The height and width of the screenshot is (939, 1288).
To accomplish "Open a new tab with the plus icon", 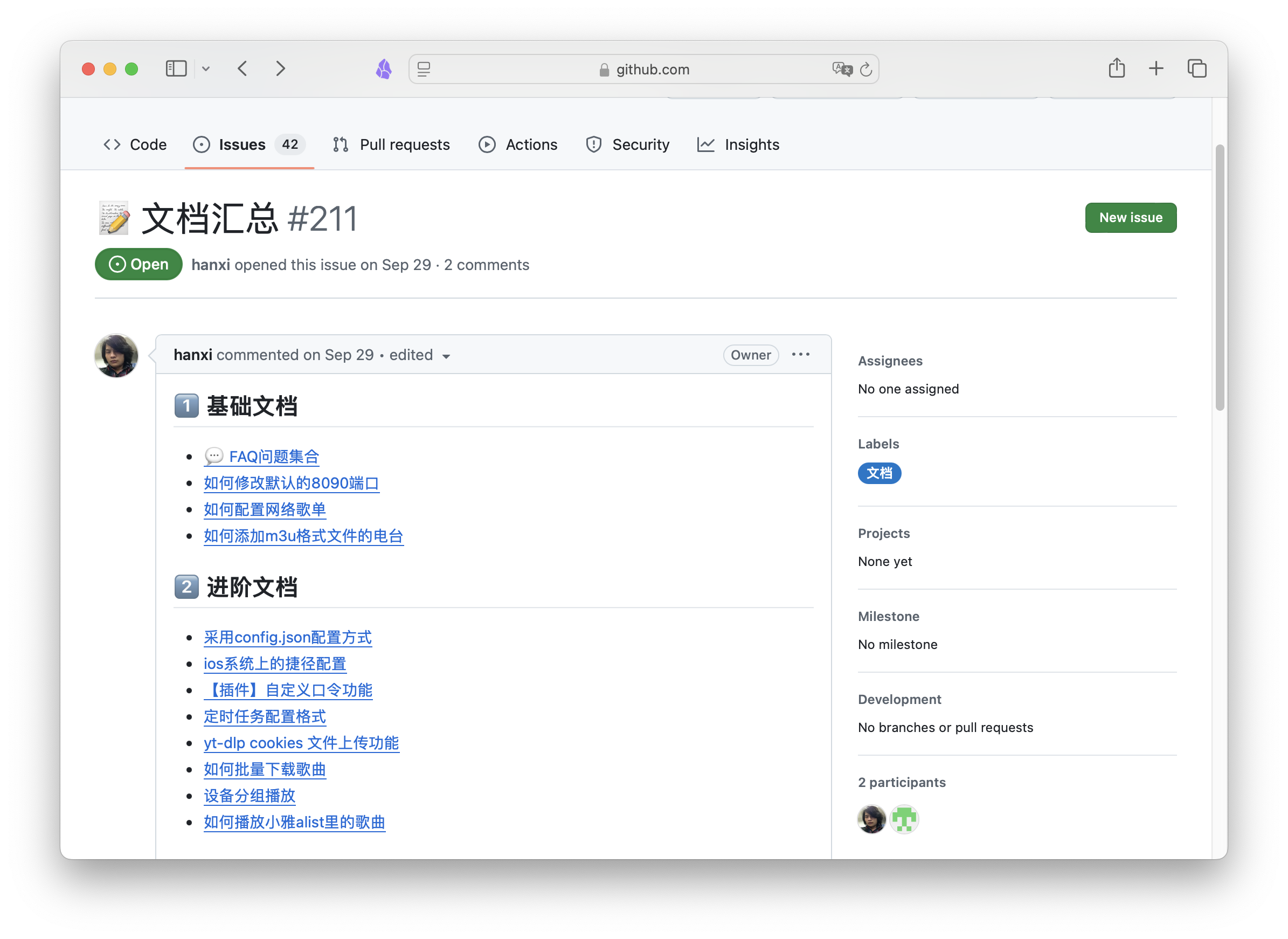I will tap(1156, 69).
